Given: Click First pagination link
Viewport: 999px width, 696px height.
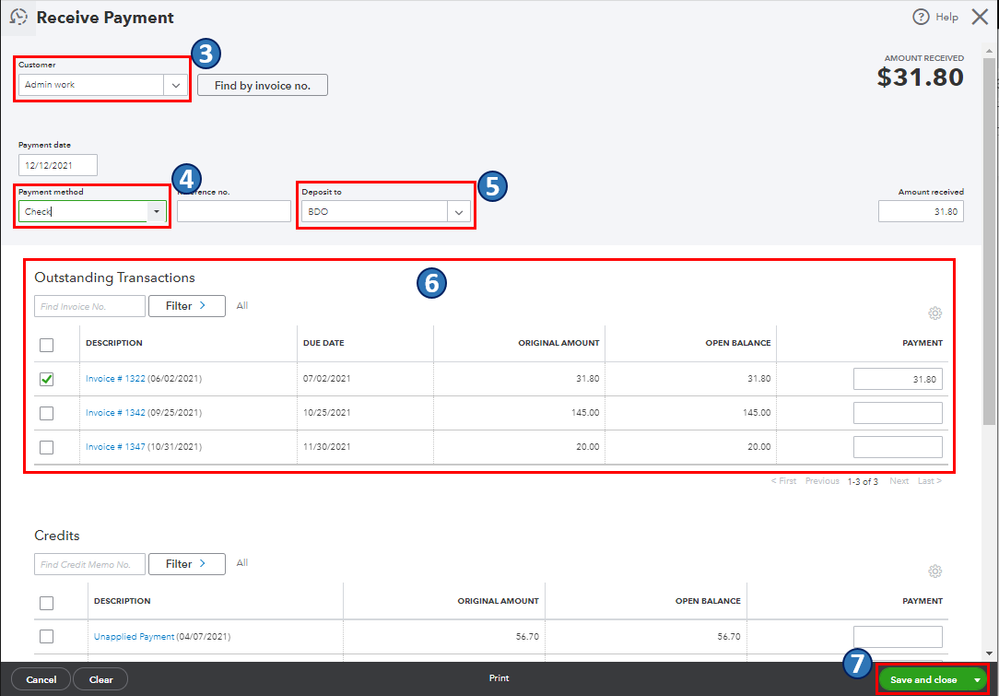Looking at the screenshot, I should click(x=784, y=481).
